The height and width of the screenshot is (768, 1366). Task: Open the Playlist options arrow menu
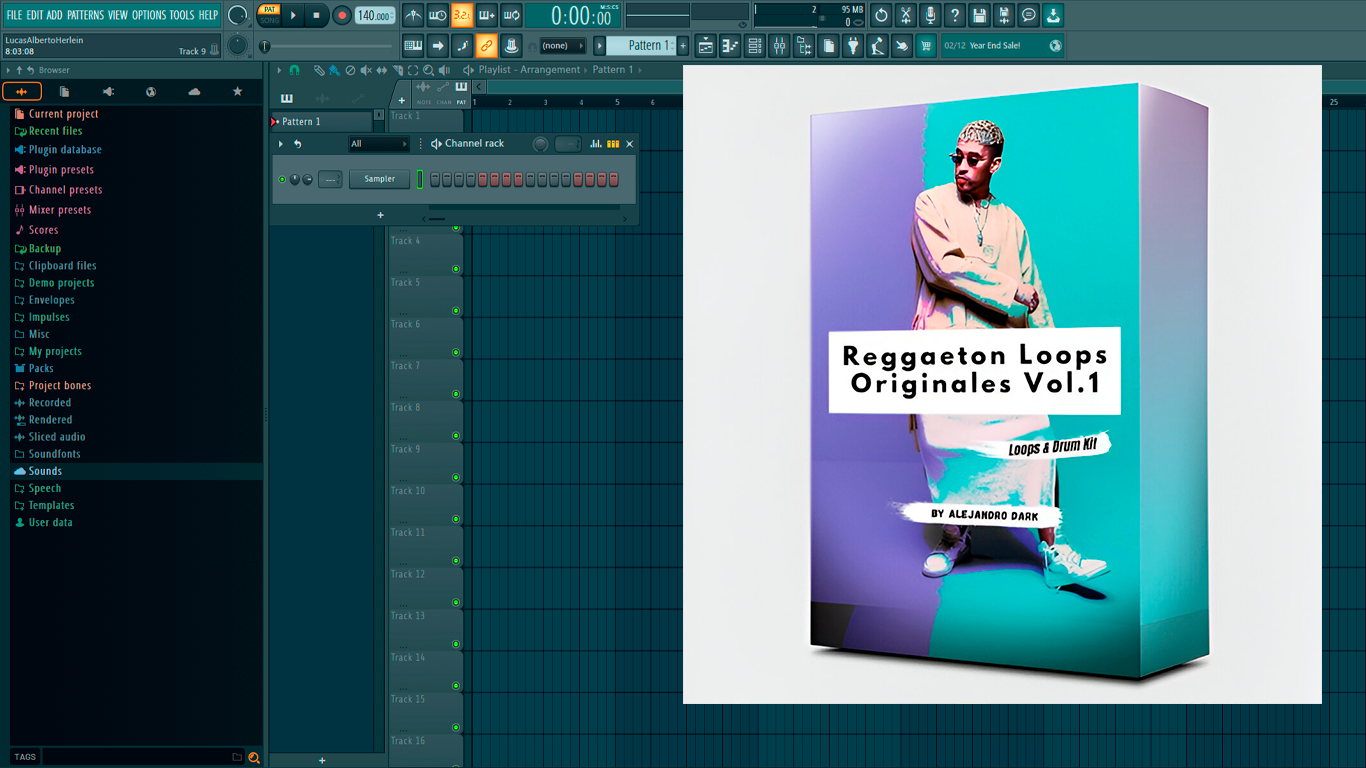[x=280, y=70]
